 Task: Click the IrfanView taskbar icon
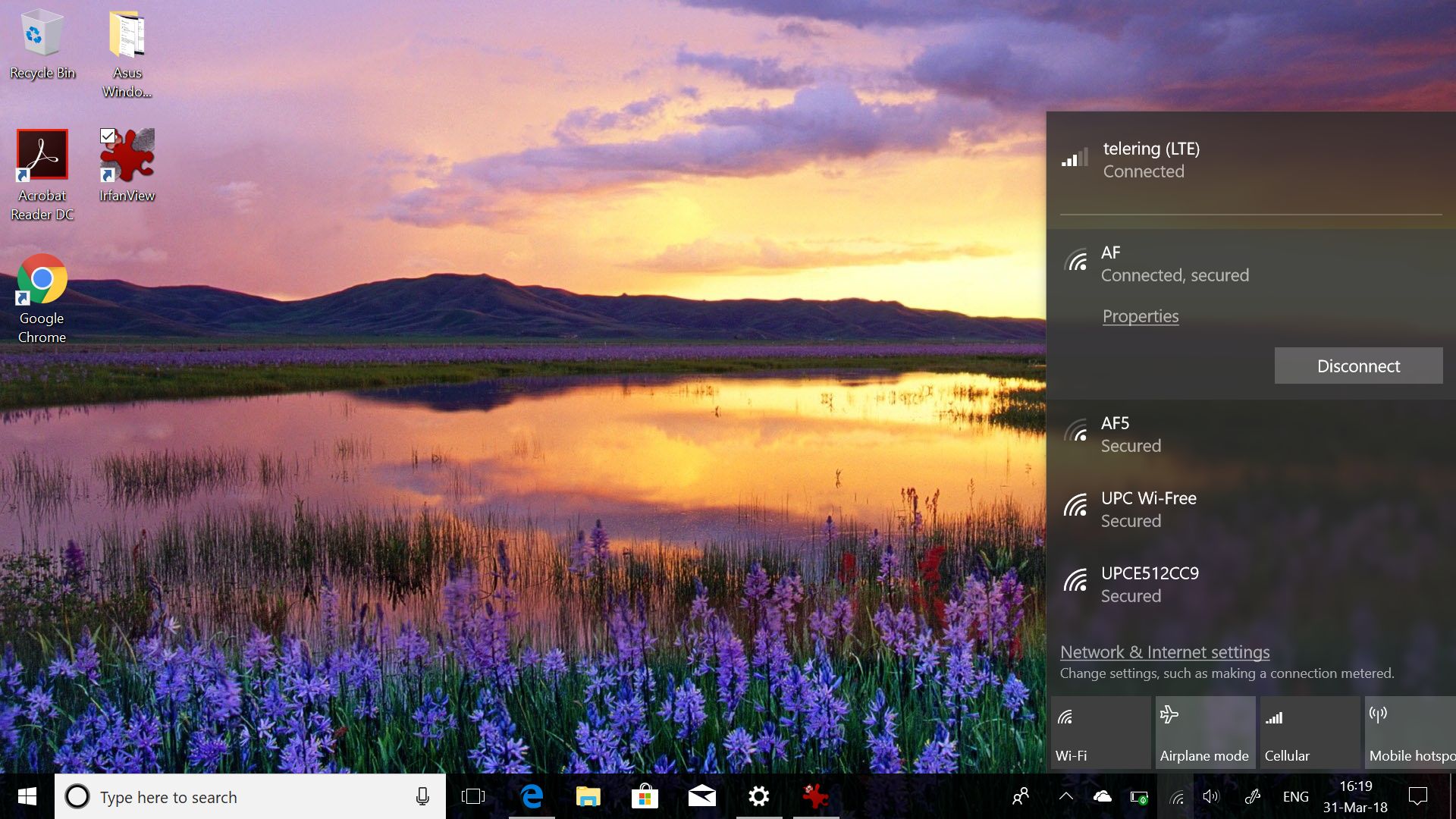[815, 796]
